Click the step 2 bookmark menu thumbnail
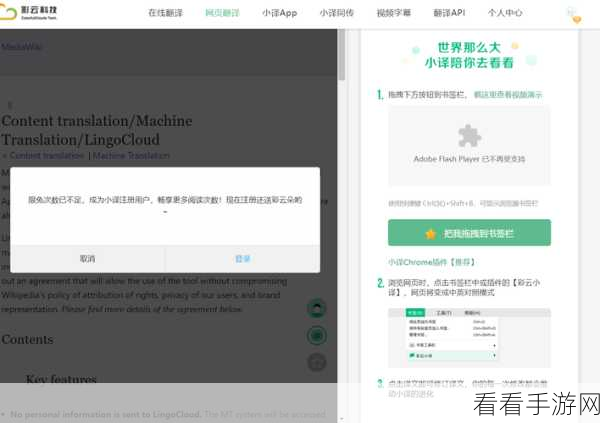This screenshot has width=600, height=423. pos(469,337)
